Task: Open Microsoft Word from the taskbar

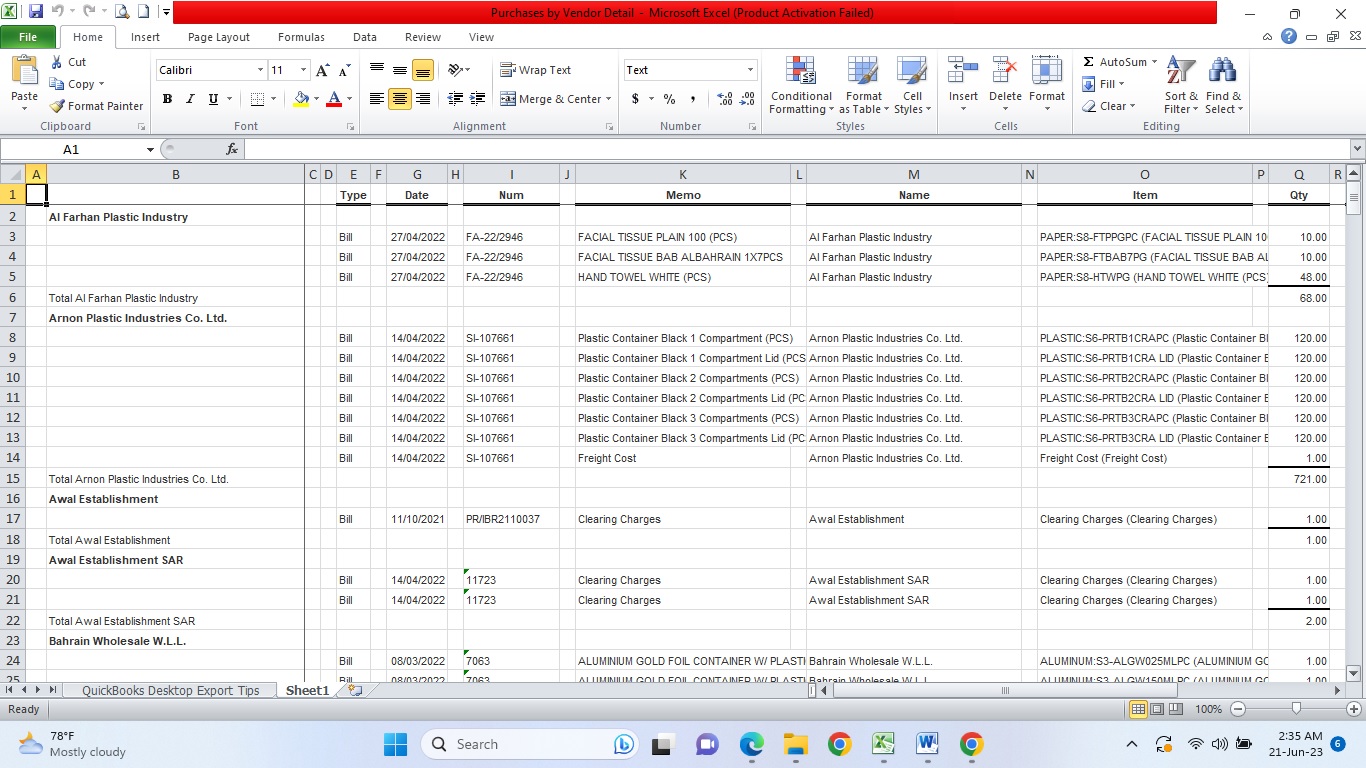Action: (x=926, y=744)
